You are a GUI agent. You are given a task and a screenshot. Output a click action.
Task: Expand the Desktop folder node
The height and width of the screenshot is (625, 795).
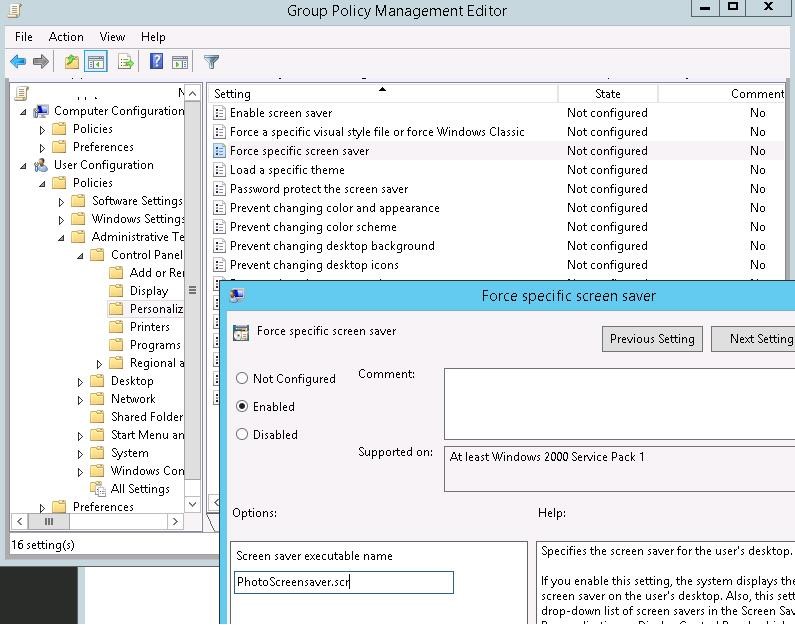point(81,381)
